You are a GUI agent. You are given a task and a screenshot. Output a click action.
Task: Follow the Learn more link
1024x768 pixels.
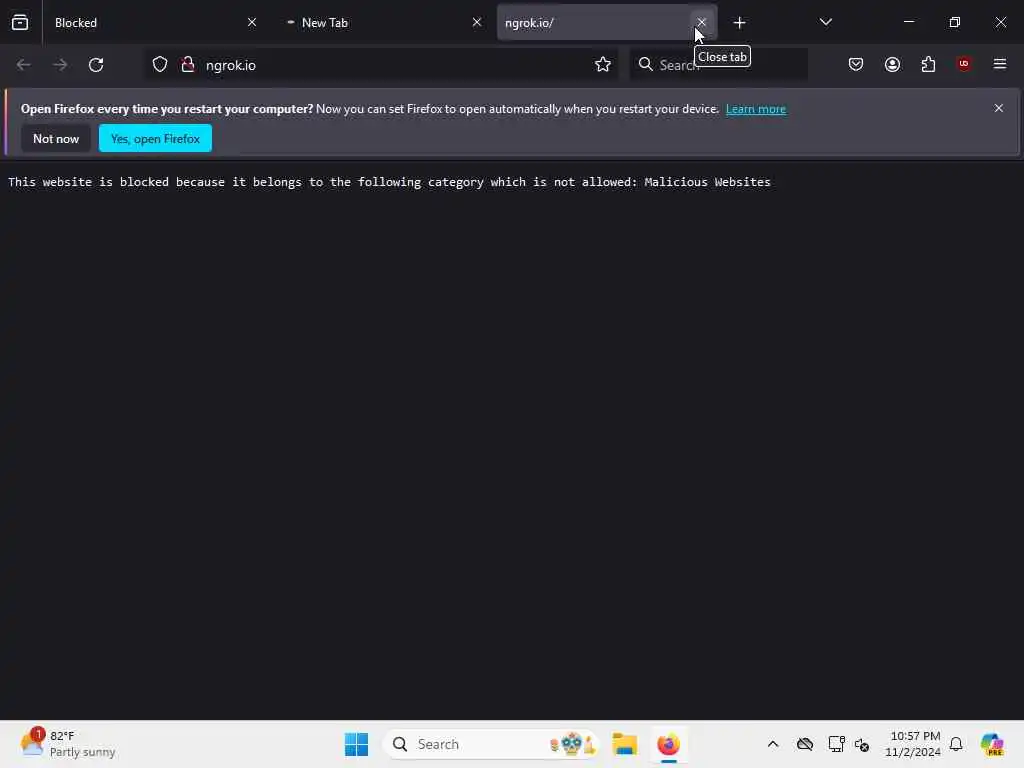pos(756,109)
